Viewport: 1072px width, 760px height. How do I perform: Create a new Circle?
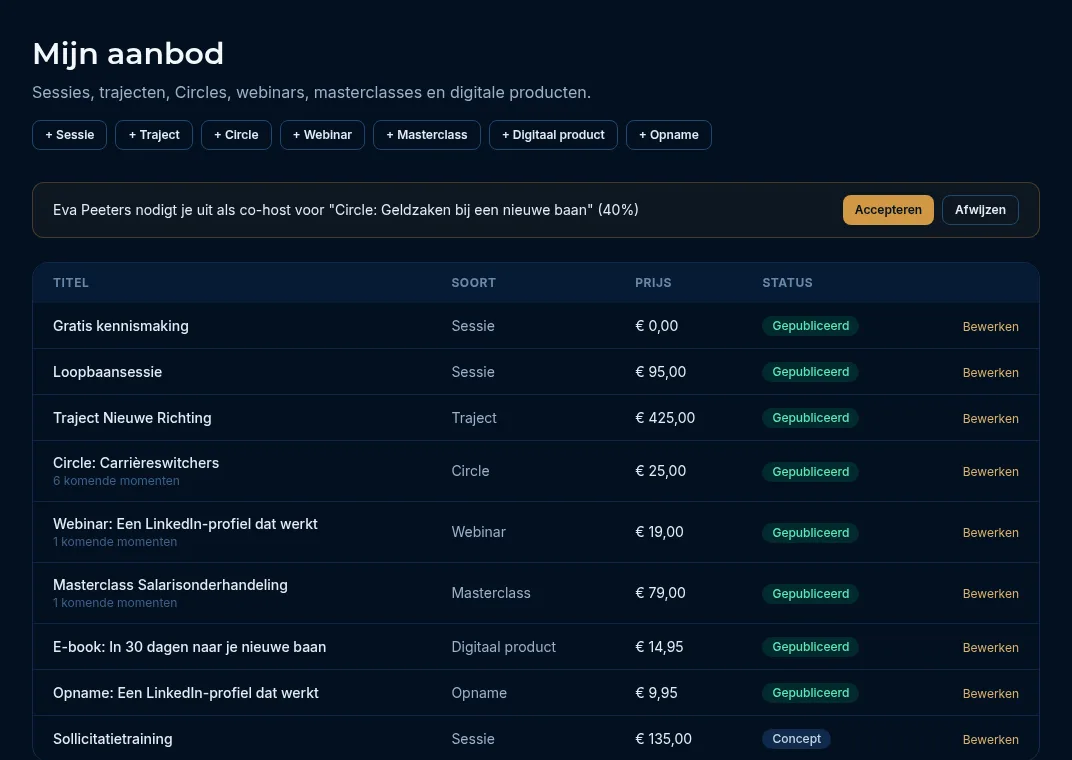(x=237, y=135)
